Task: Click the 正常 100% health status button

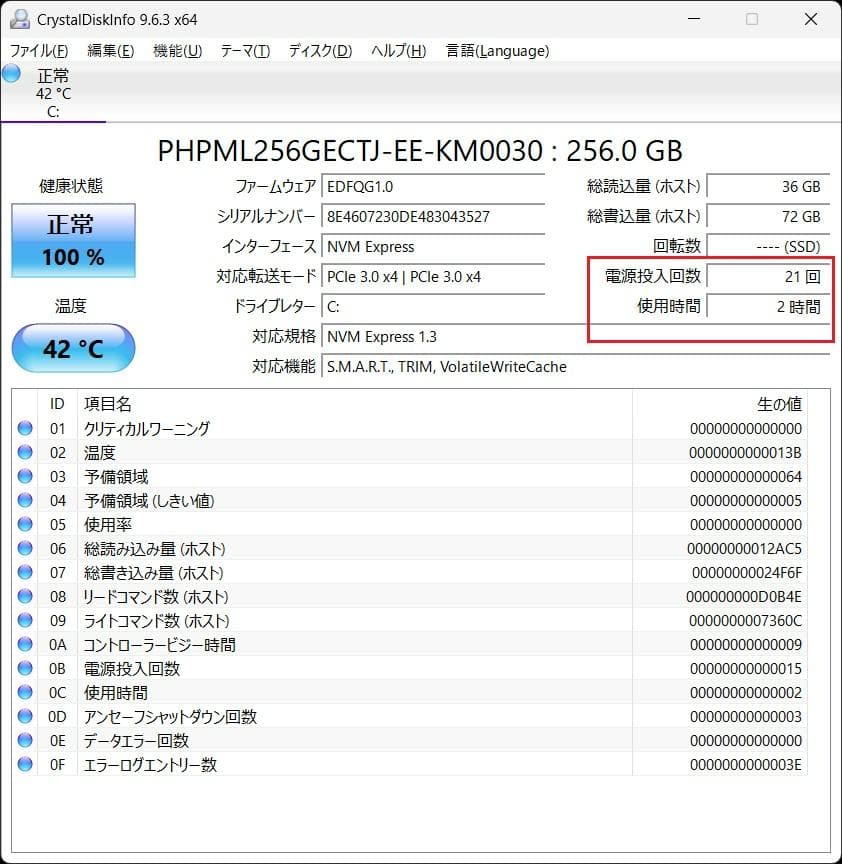Action: pos(72,240)
